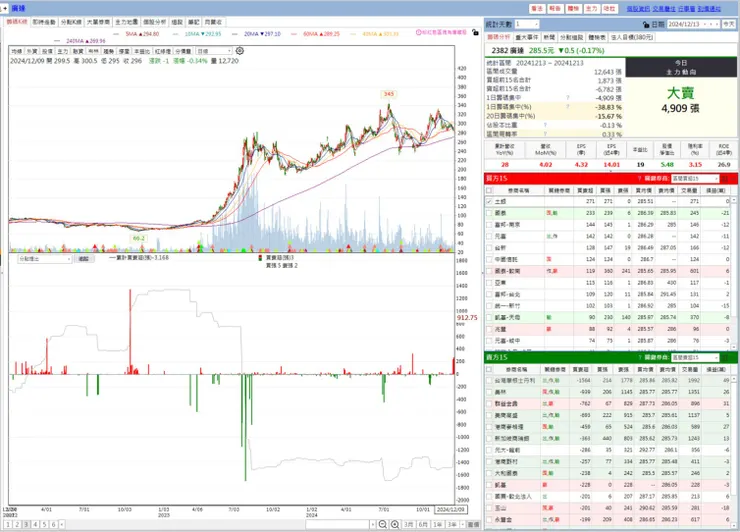Open 新聞 tab in right panel
The image size is (740, 532).
coord(549,37)
